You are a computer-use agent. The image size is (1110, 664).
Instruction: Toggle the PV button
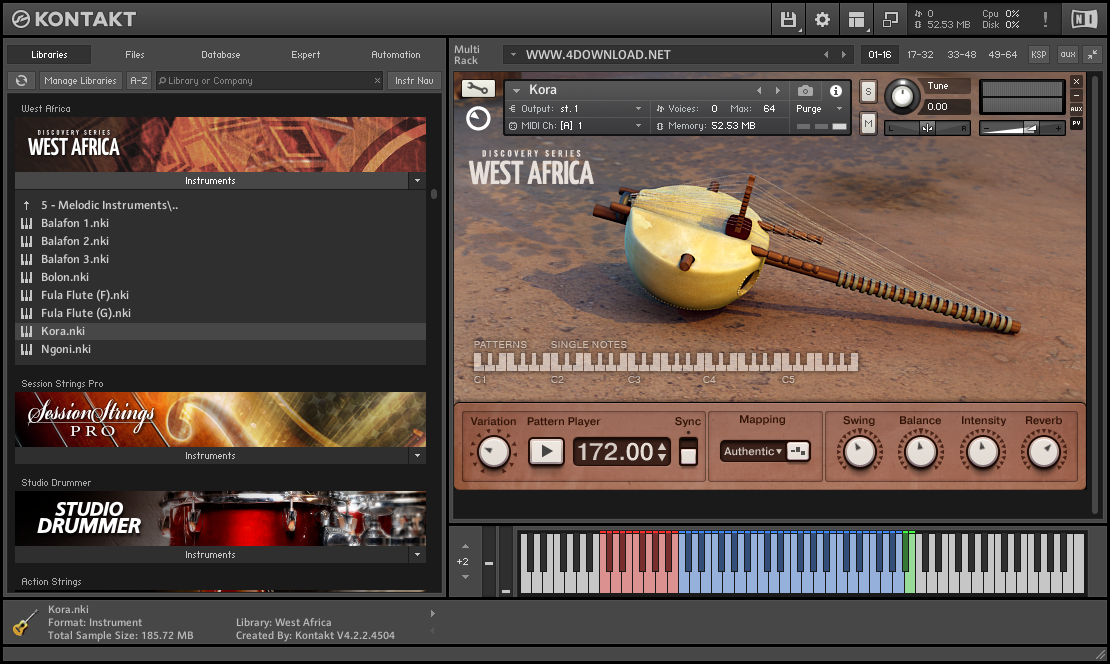[x=1076, y=123]
